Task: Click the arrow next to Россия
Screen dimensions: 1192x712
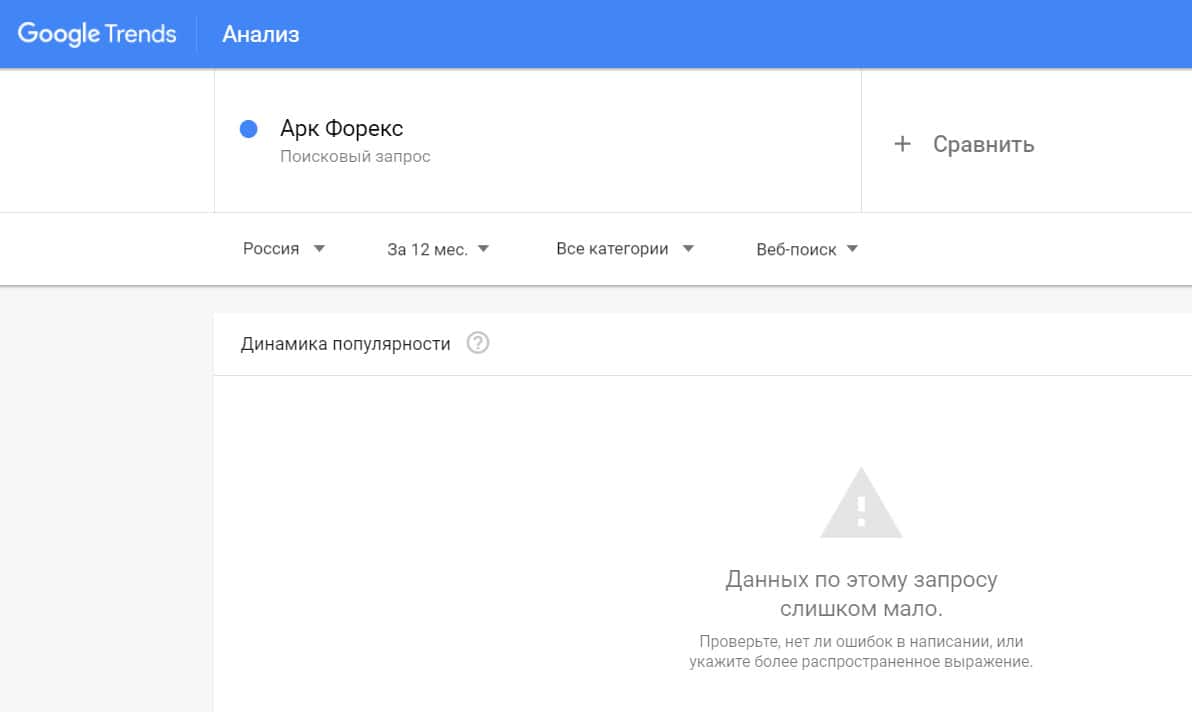Action: [x=319, y=249]
